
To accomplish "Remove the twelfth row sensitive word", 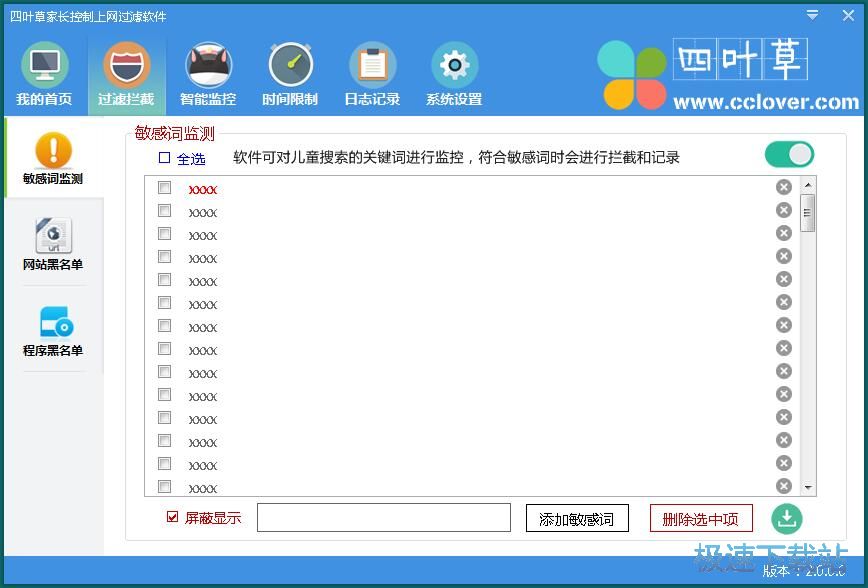I will point(783,440).
